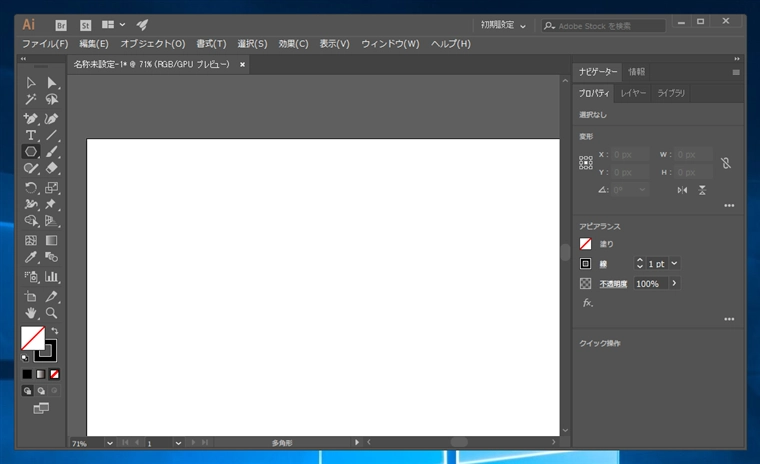The height and width of the screenshot is (464, 760).
Task: Select the Symbol Sprayer tool
Action: (x=31, y=276)
